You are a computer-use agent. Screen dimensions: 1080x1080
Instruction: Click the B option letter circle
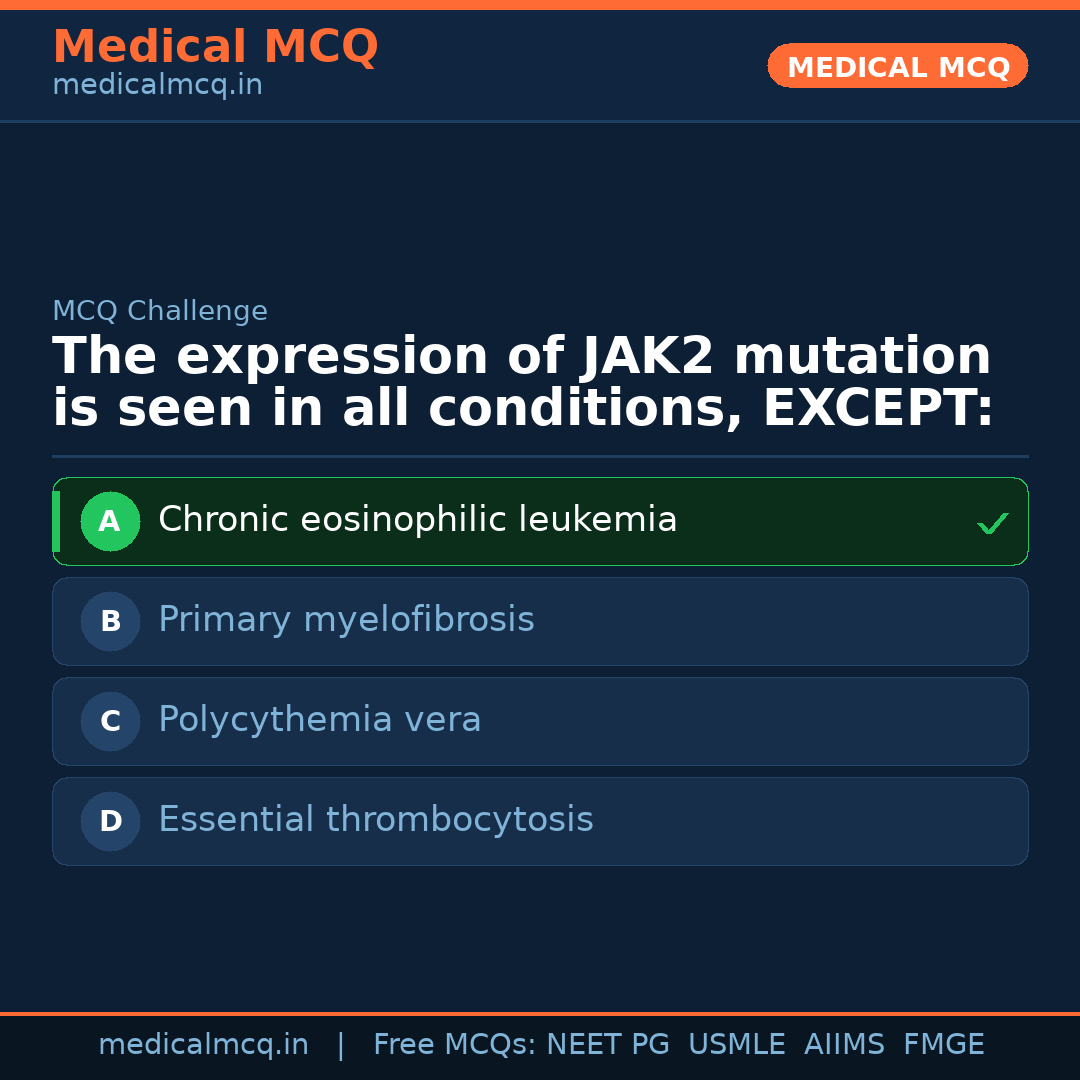pos(110,621)
